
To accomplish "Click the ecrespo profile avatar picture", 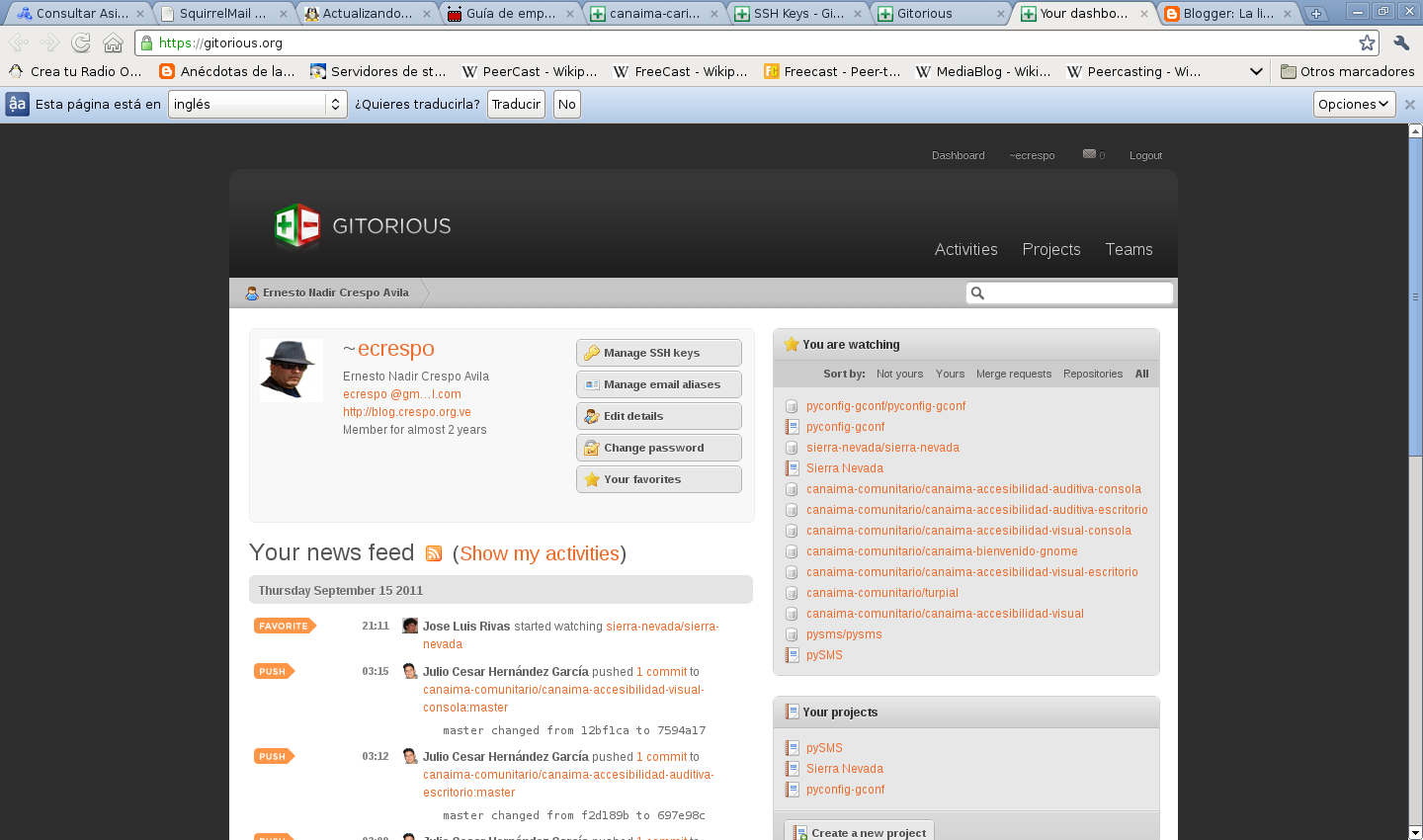I will 292,371.
